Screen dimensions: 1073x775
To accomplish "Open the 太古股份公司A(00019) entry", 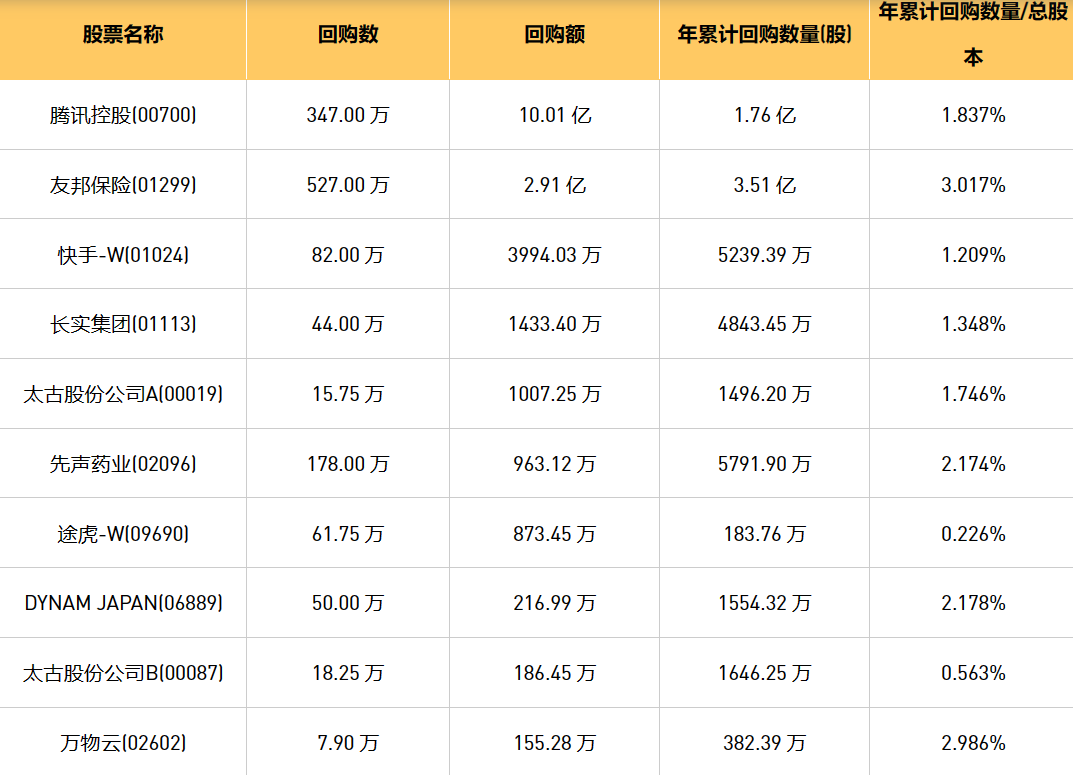I will pyautogui.click(x=123, y=394).
